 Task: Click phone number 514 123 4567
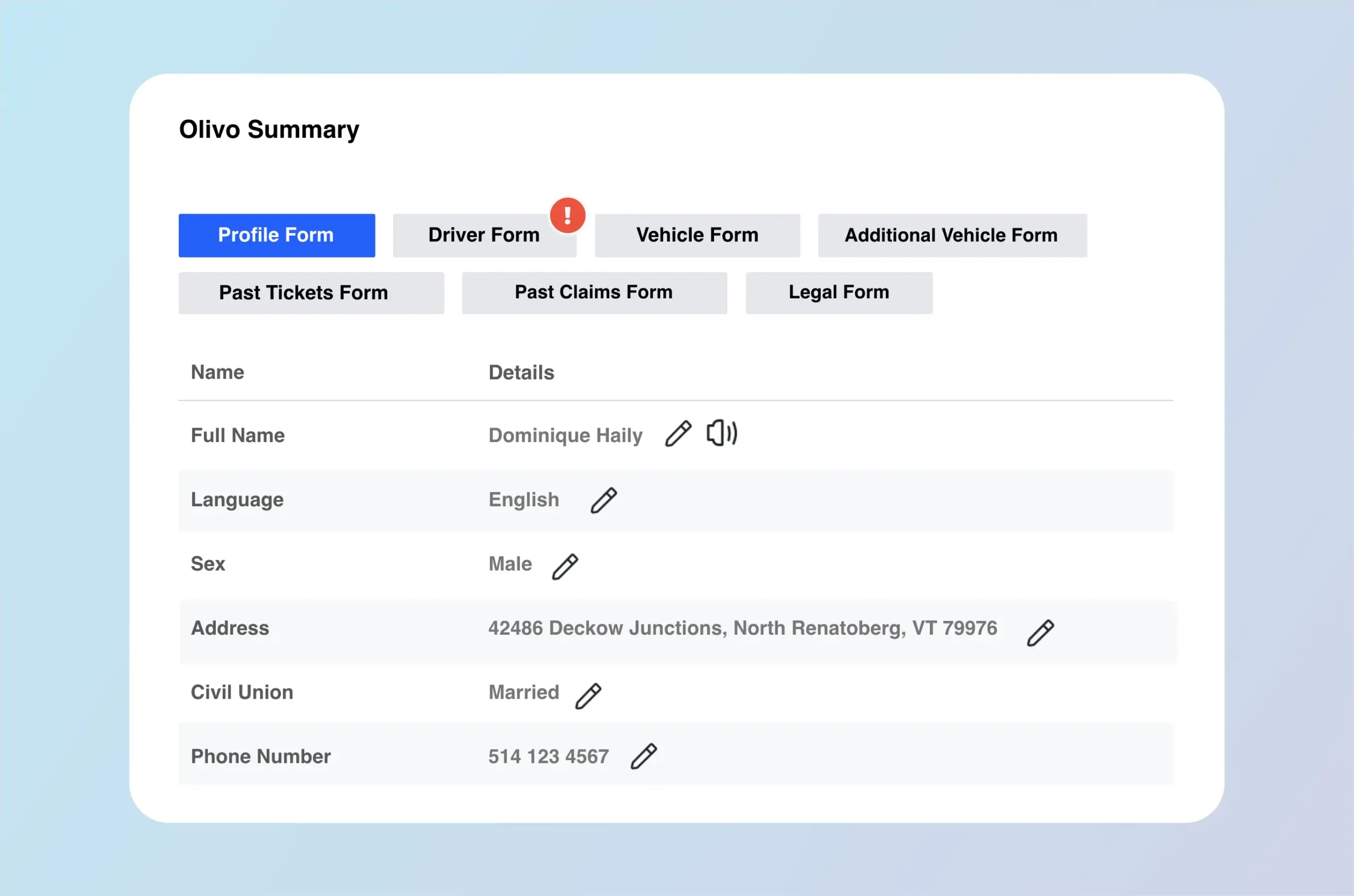pyautogui.click(x=548, y=756)
